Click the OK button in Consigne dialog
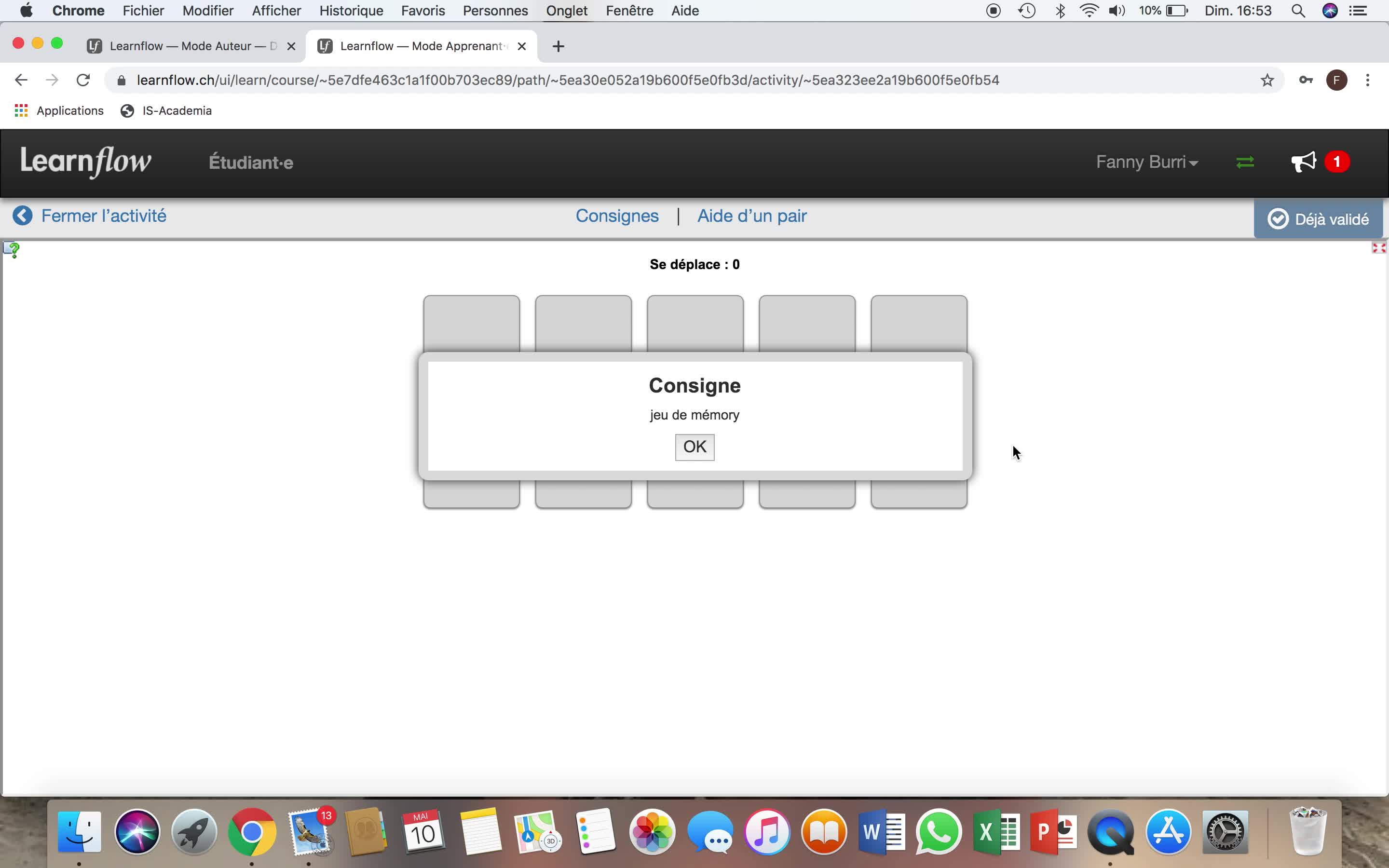Image resolution: width=1389 pixels, height=868 pixels. [694, 447]
